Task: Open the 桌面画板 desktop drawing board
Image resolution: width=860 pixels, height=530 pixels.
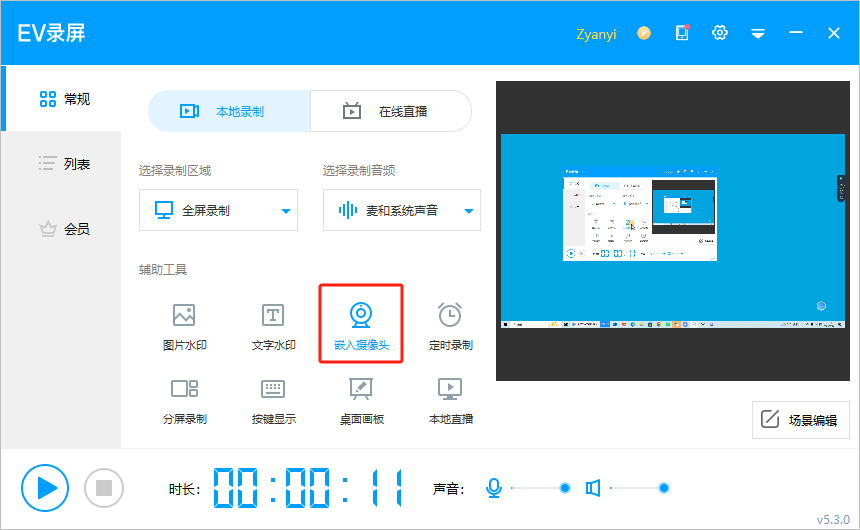Action: (x=361, y=400)
